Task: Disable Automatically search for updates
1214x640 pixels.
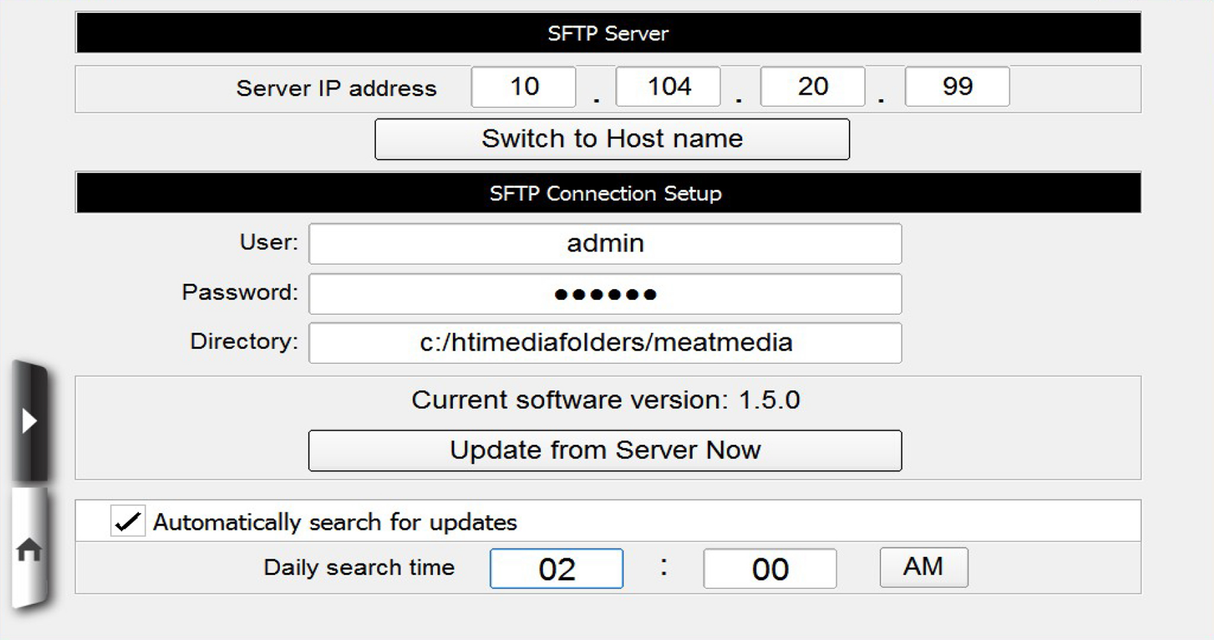Action: pos(127,521)
